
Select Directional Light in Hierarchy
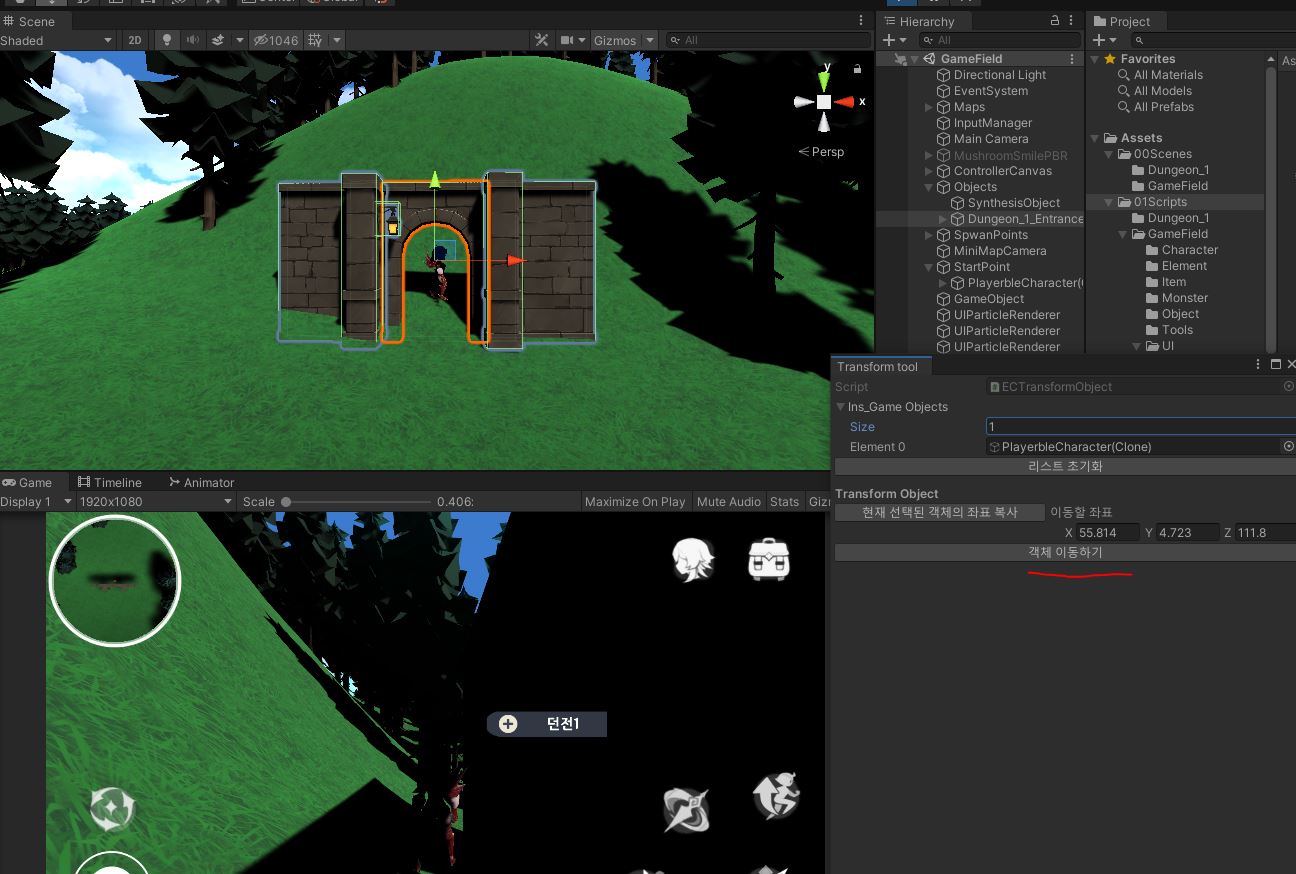999,75
